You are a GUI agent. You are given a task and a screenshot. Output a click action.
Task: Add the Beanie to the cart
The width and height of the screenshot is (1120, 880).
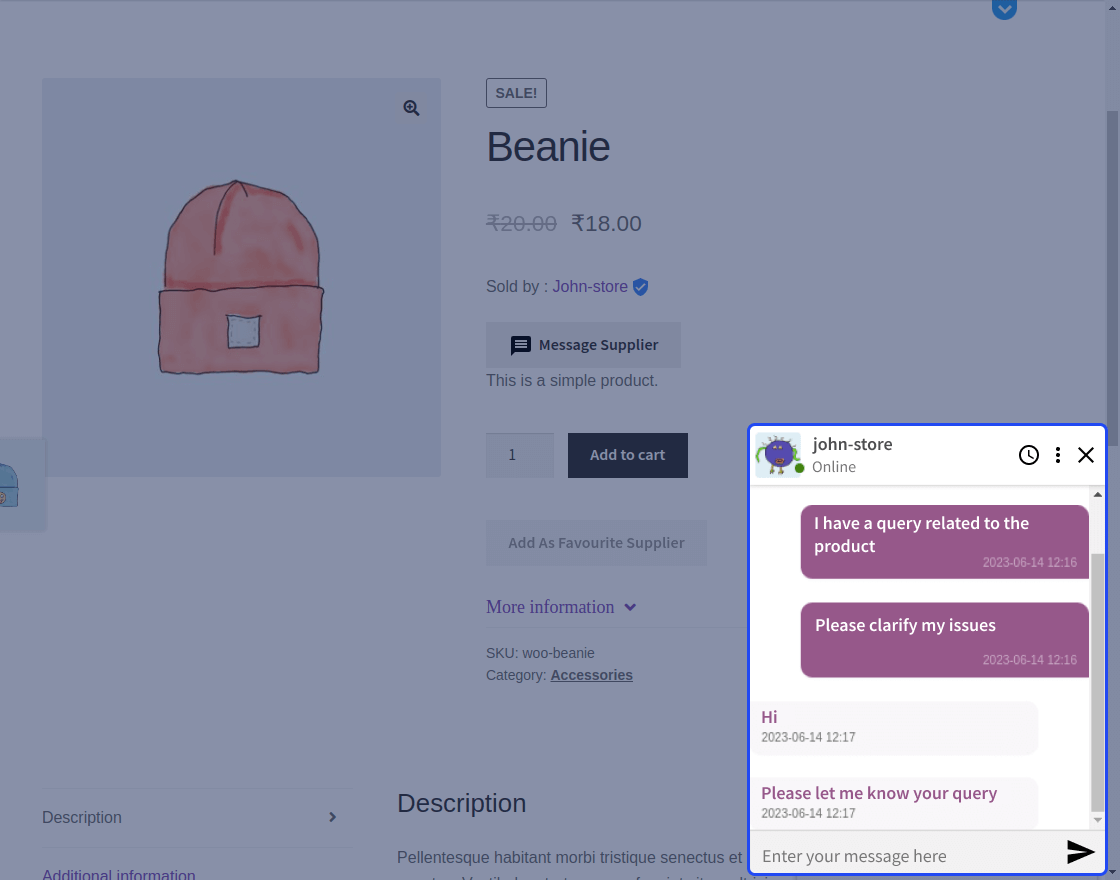click(x=627, y=455)
